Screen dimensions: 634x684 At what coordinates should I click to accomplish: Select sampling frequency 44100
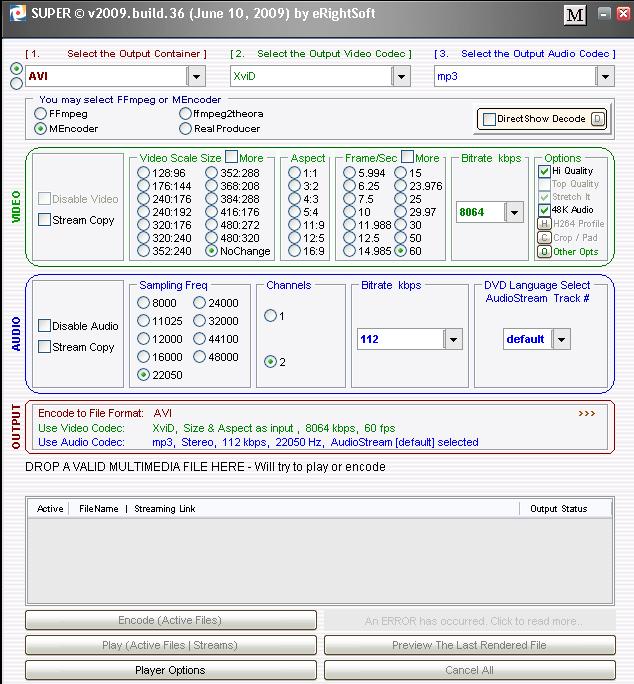click(x=199, y=339)
